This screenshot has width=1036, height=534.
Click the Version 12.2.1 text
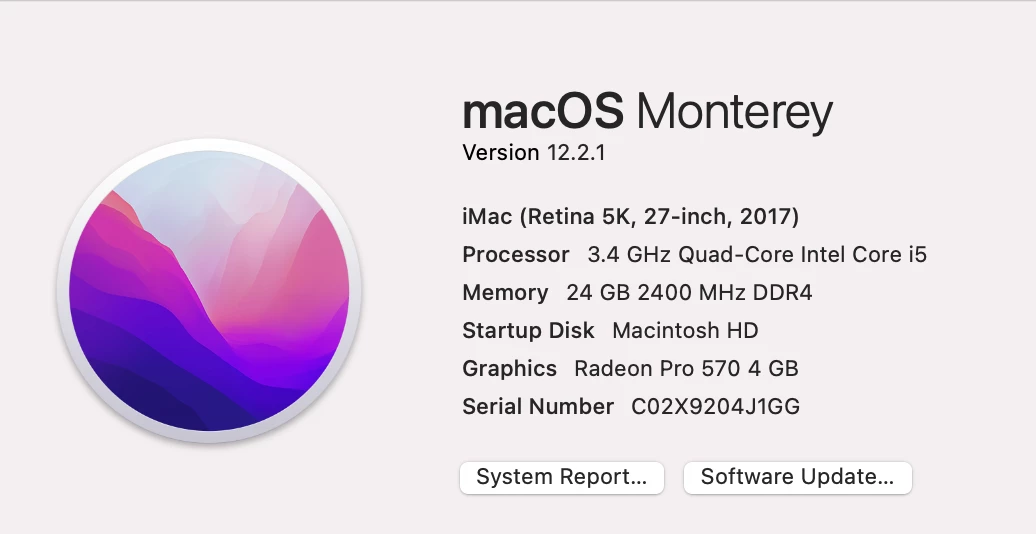pyautogui.click(x=534, y=153)
